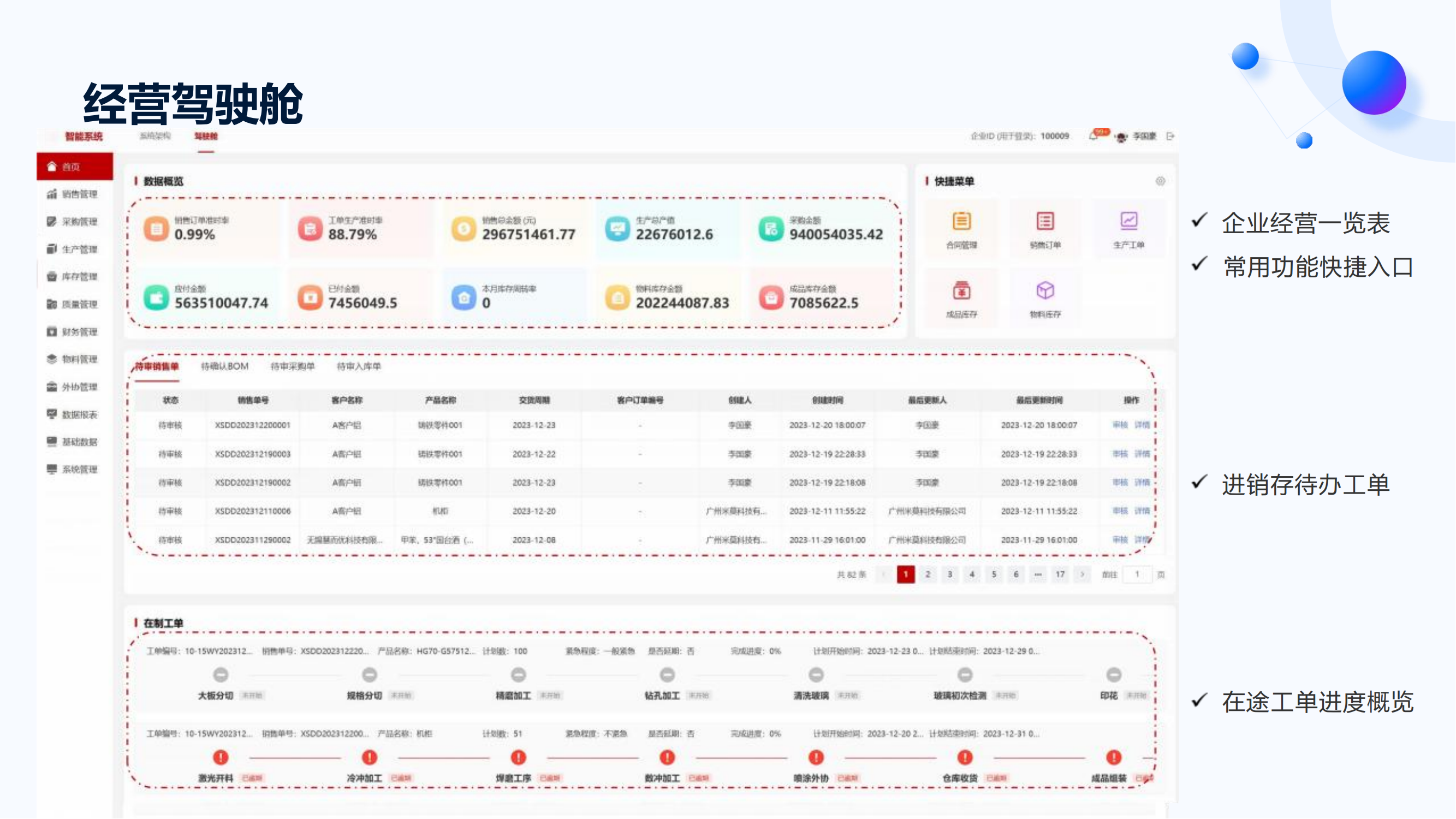This screenshot has width=1456, height=819.
Task: Click the page jump input field
Action: point(1137,574)
